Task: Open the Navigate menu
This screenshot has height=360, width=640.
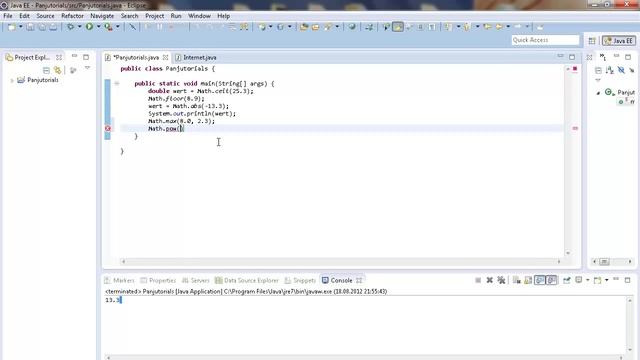Action: coord(102,16)
